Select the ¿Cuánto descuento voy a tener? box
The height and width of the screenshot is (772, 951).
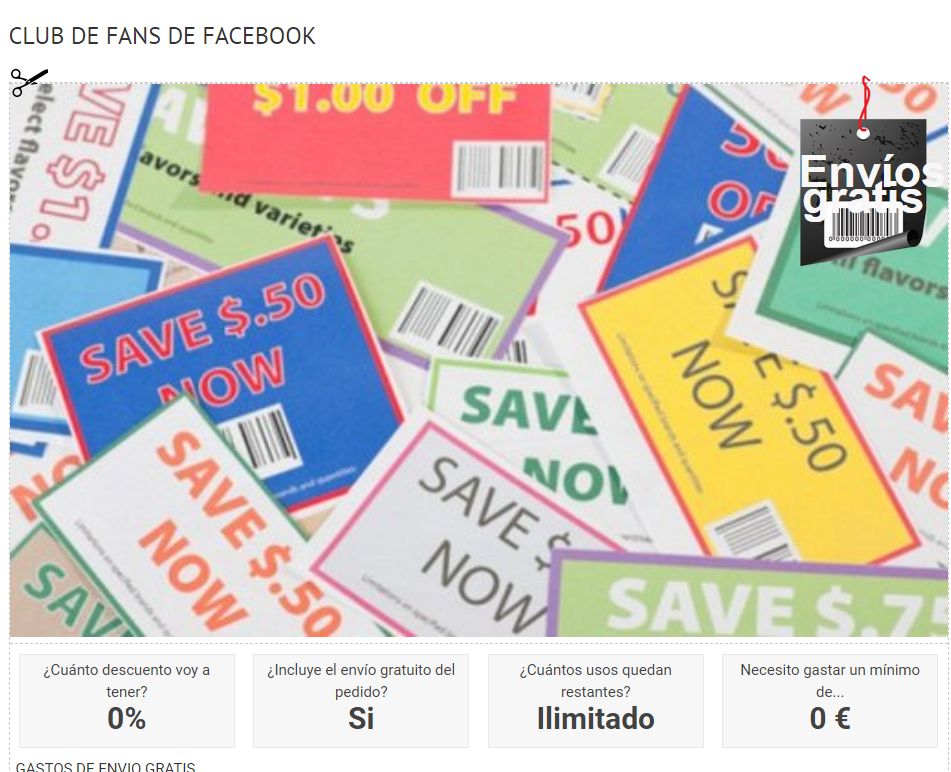pos(127,700)
